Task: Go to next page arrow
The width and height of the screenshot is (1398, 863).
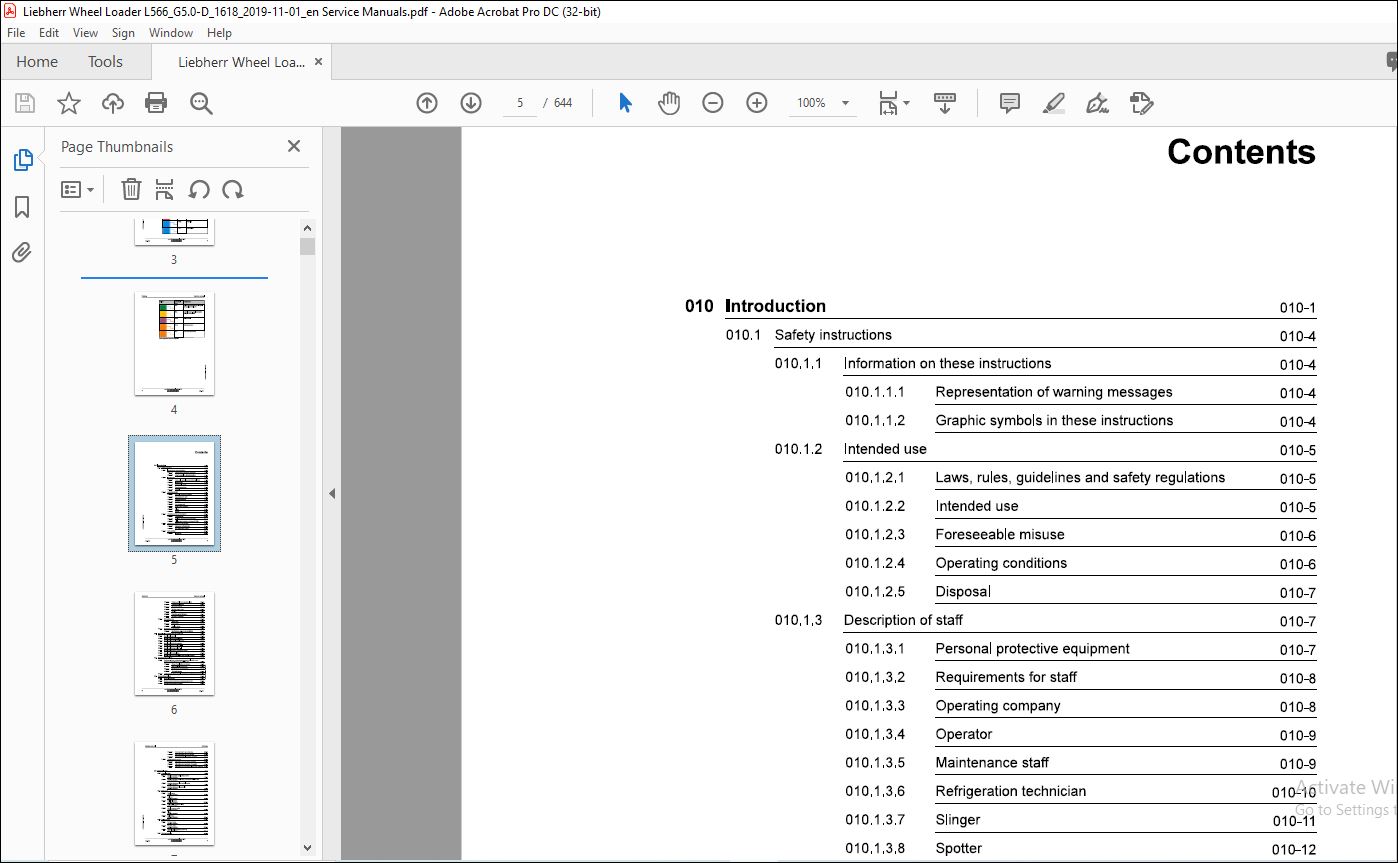Action: click(x=471, y=103)
